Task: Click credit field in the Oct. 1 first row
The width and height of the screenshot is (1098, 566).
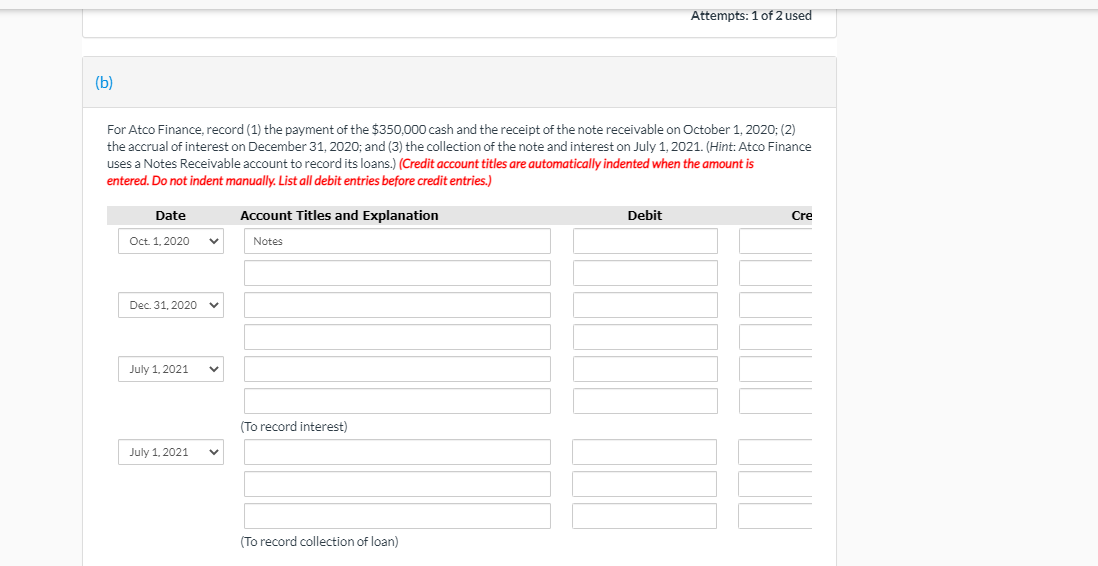Action: (x=776, y=241)
